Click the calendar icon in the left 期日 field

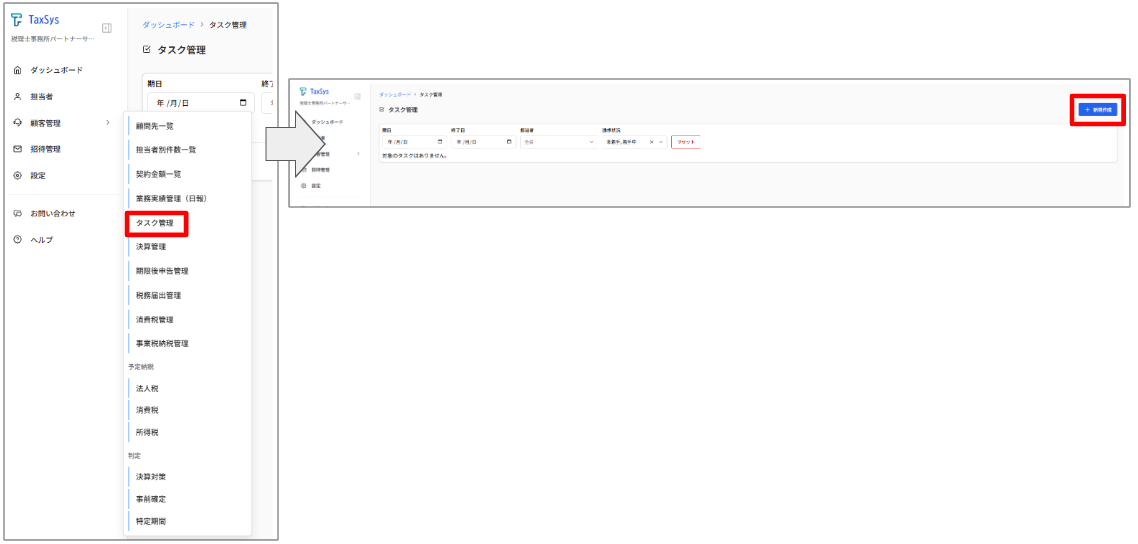pos(243,102)
